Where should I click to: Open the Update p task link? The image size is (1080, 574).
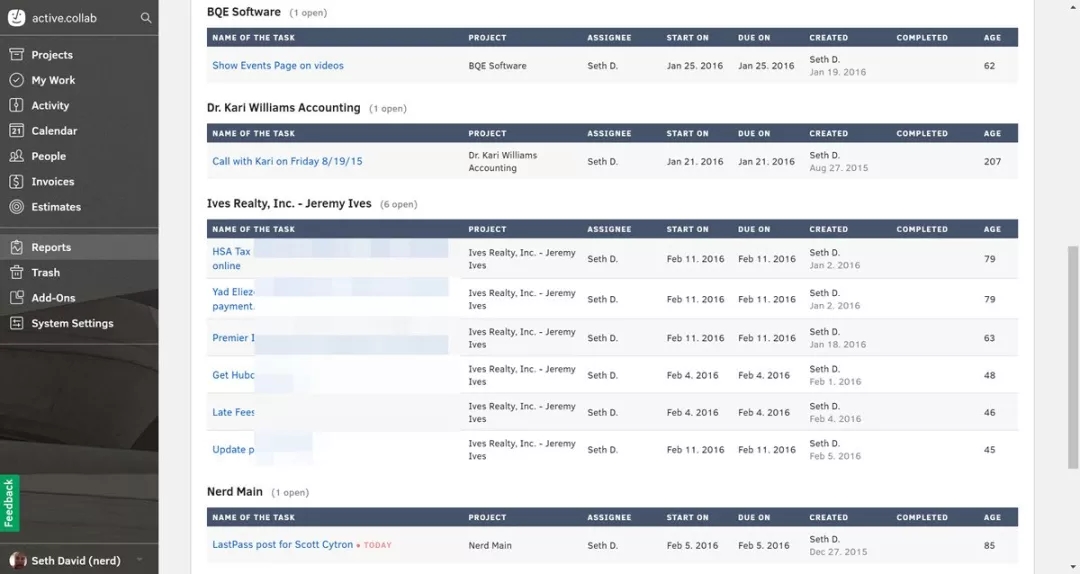click(233, 449)
